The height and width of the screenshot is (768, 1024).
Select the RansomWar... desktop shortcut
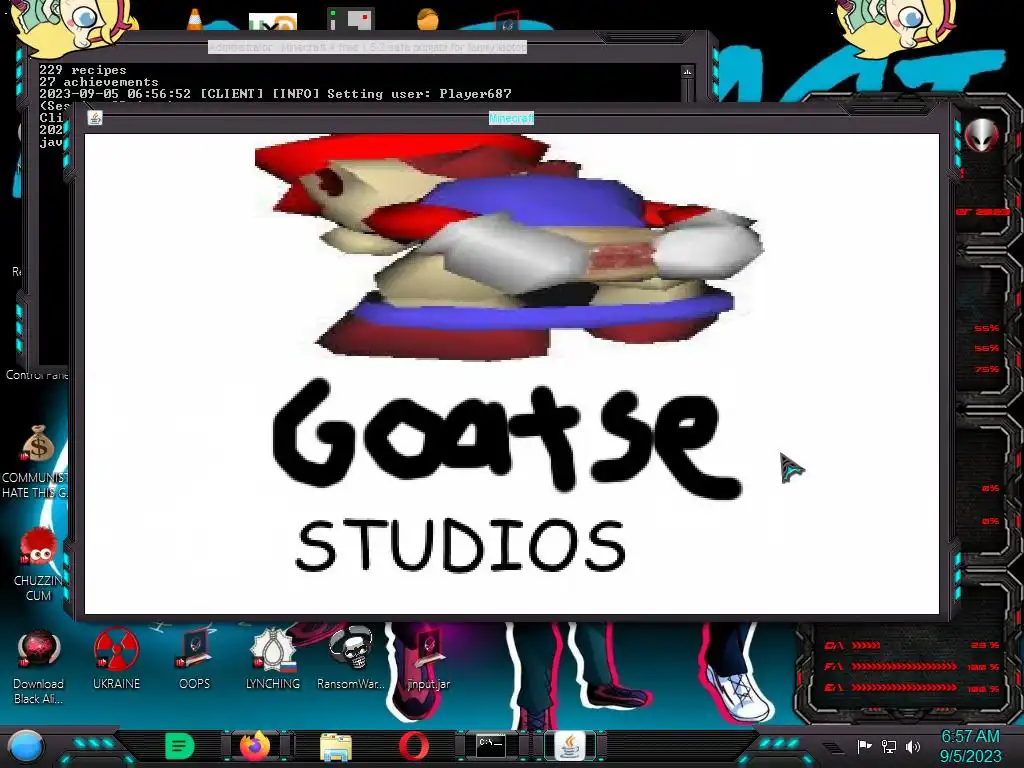coord(351,660)
